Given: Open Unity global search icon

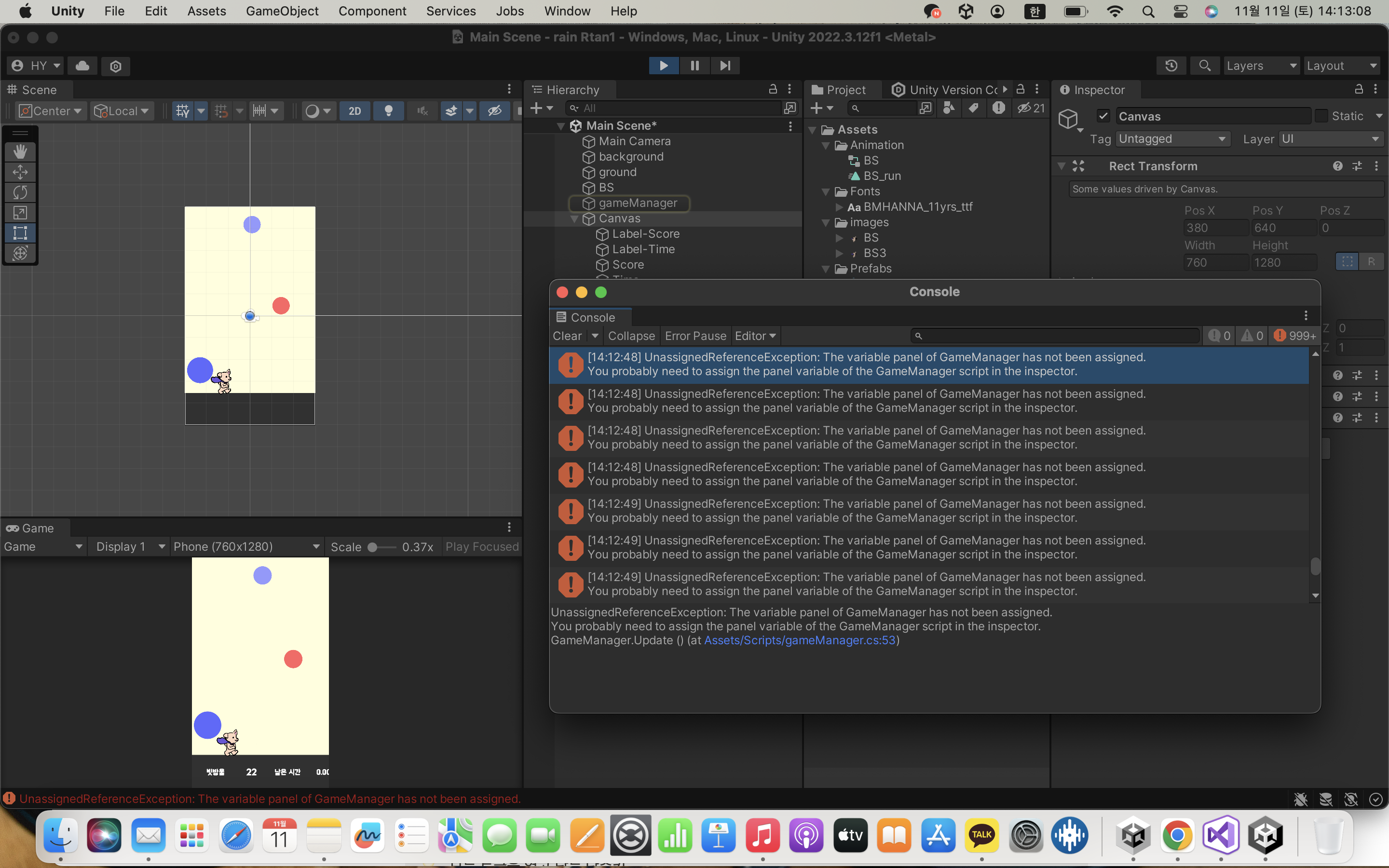Looking at the screenshot, I should tap(1205, 66).
